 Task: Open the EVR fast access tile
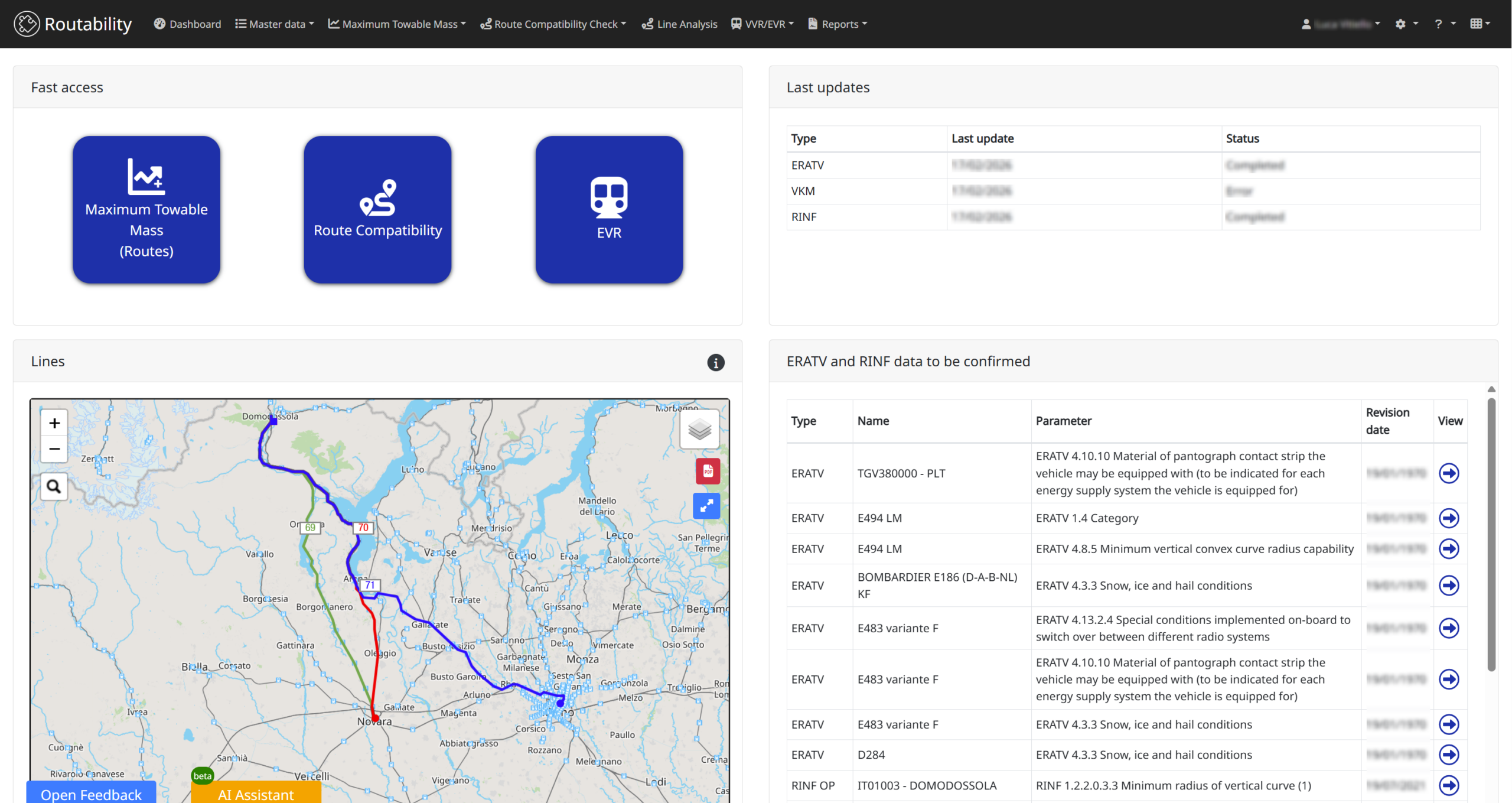point(609,210)
